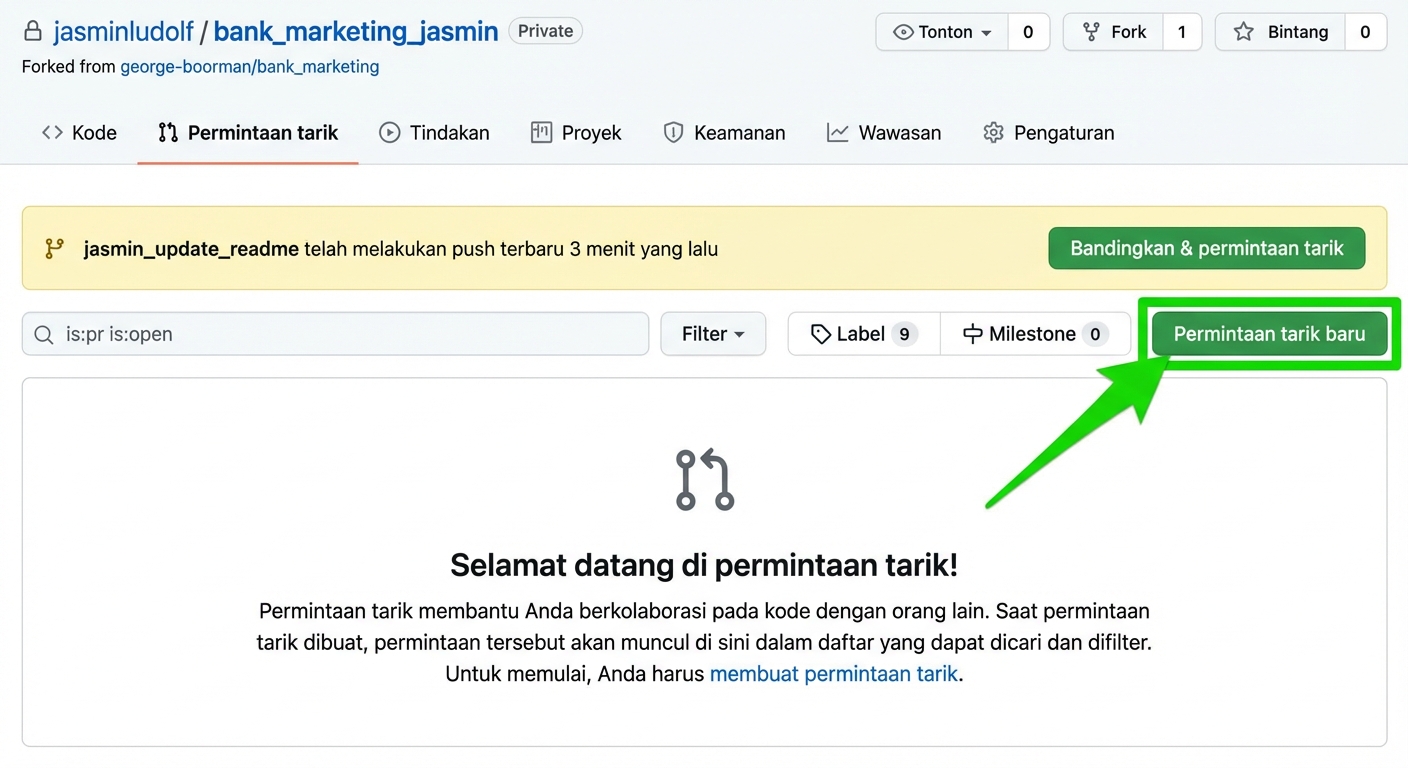Select the Permintaan tarik tab

pos(248,133)
